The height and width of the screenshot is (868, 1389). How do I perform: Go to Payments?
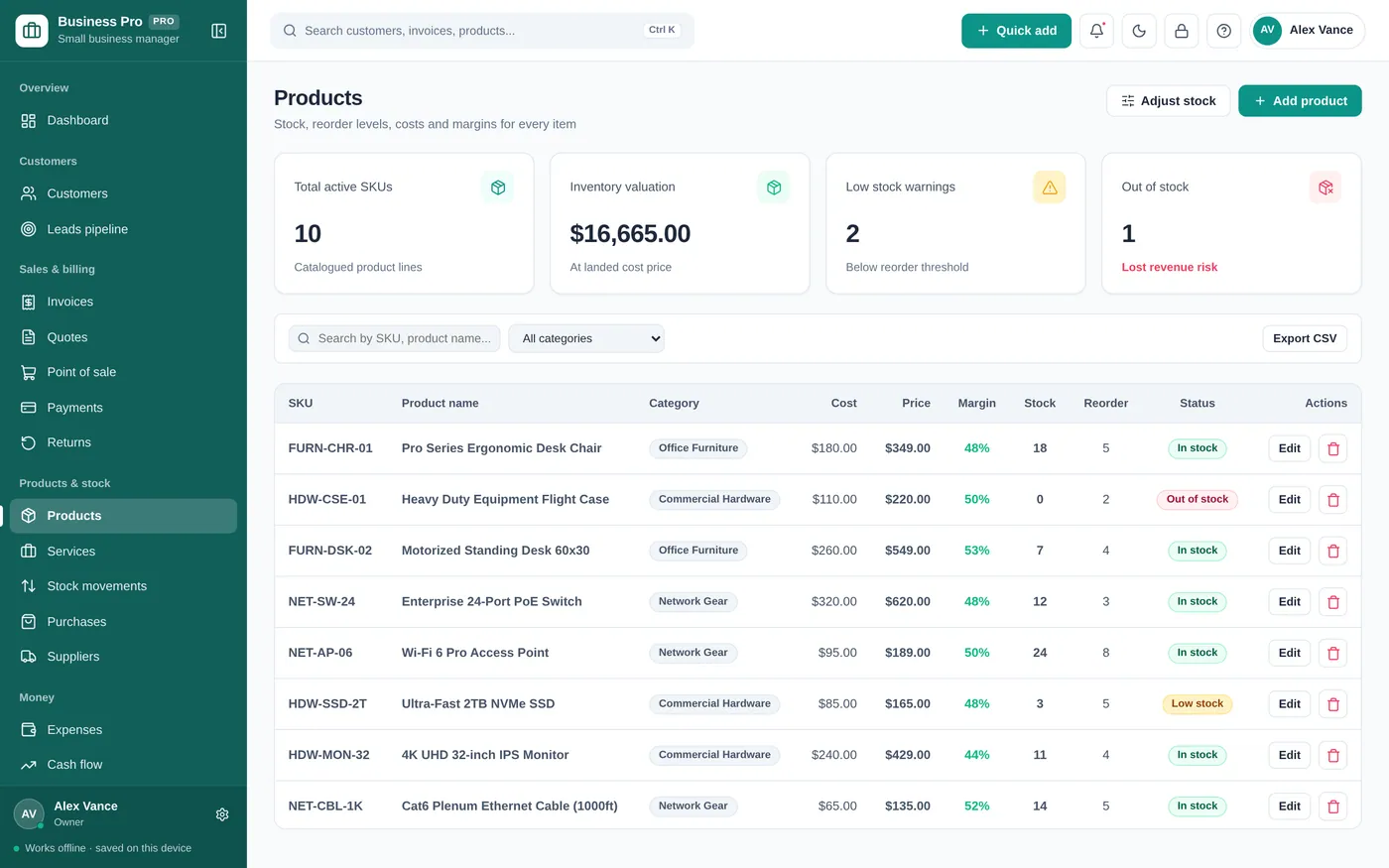click(x=123, y=408)
